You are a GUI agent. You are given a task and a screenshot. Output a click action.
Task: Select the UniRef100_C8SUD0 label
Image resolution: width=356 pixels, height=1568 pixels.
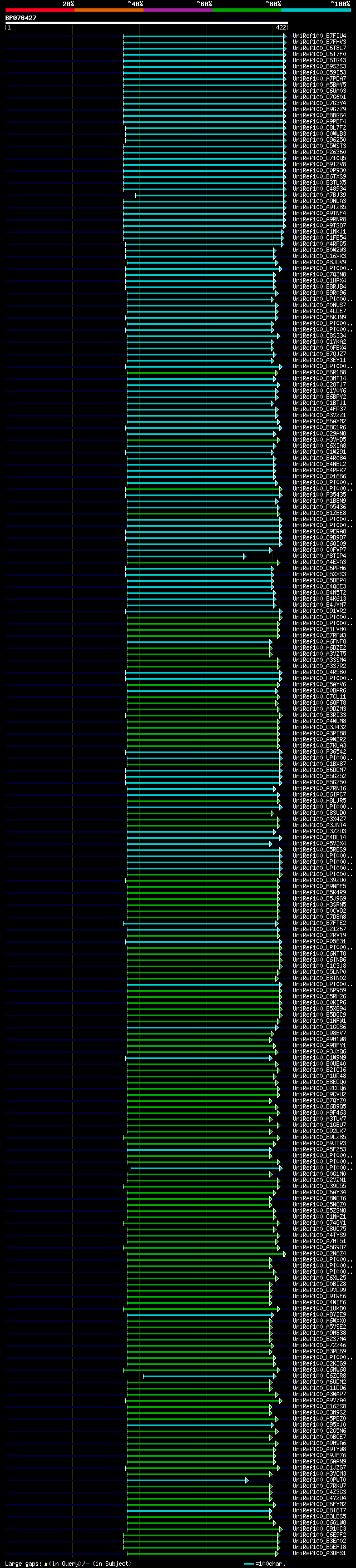(x=319, y=813)
